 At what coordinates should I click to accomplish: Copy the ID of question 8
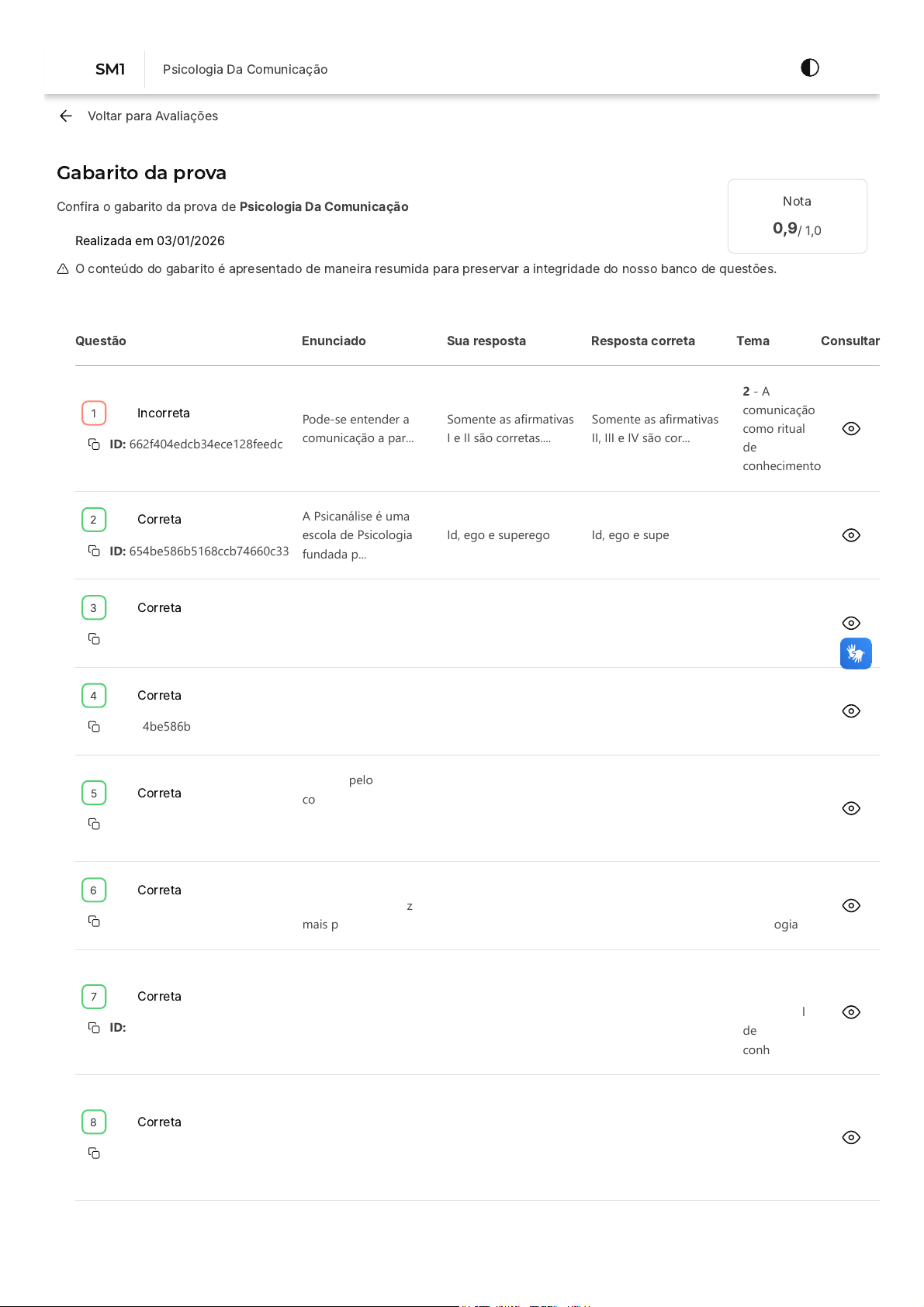(x=94, y=1153)
